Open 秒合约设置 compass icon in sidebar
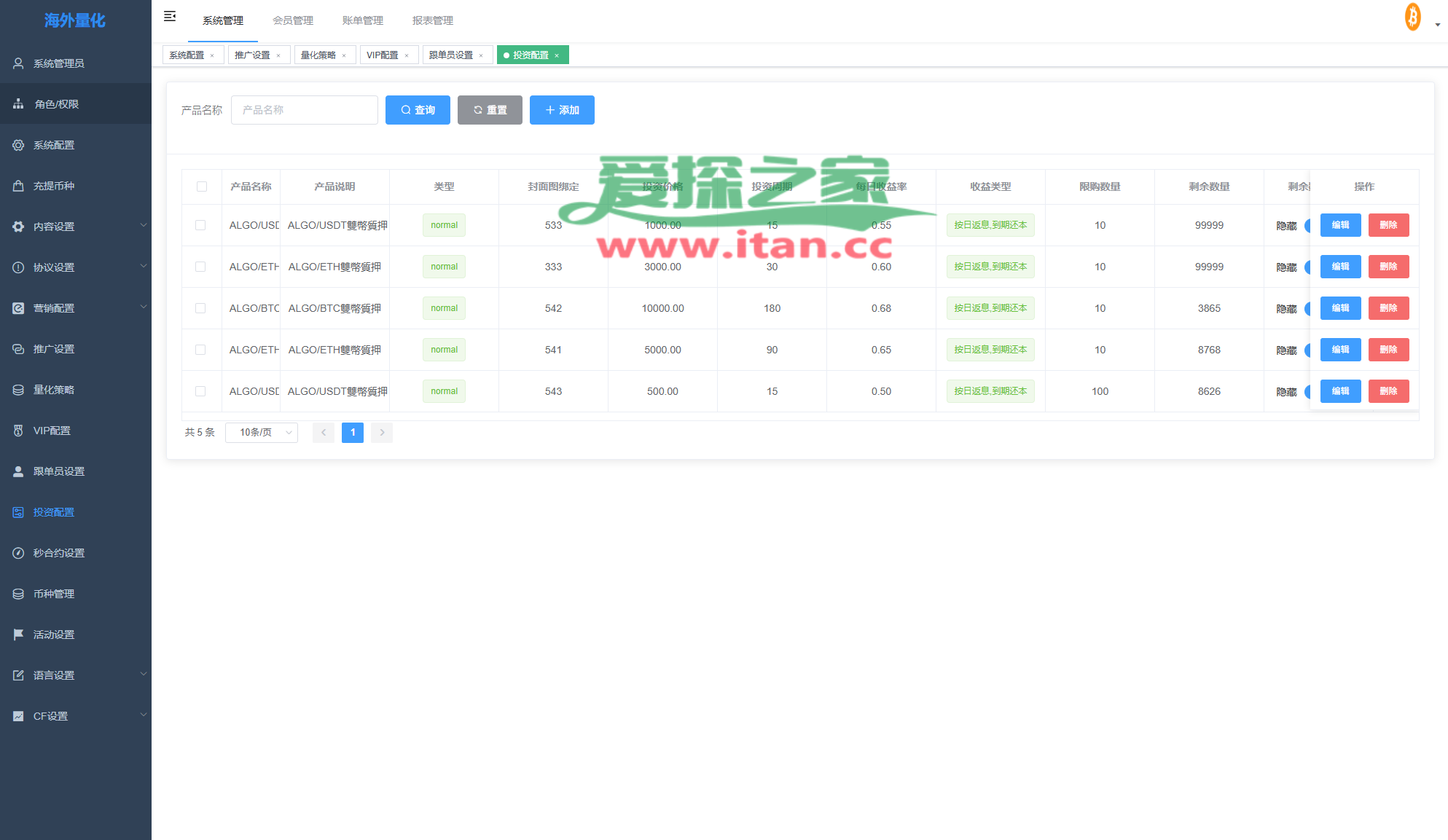This screenshot has height=840, width=1448. click(x=18, y=553)
